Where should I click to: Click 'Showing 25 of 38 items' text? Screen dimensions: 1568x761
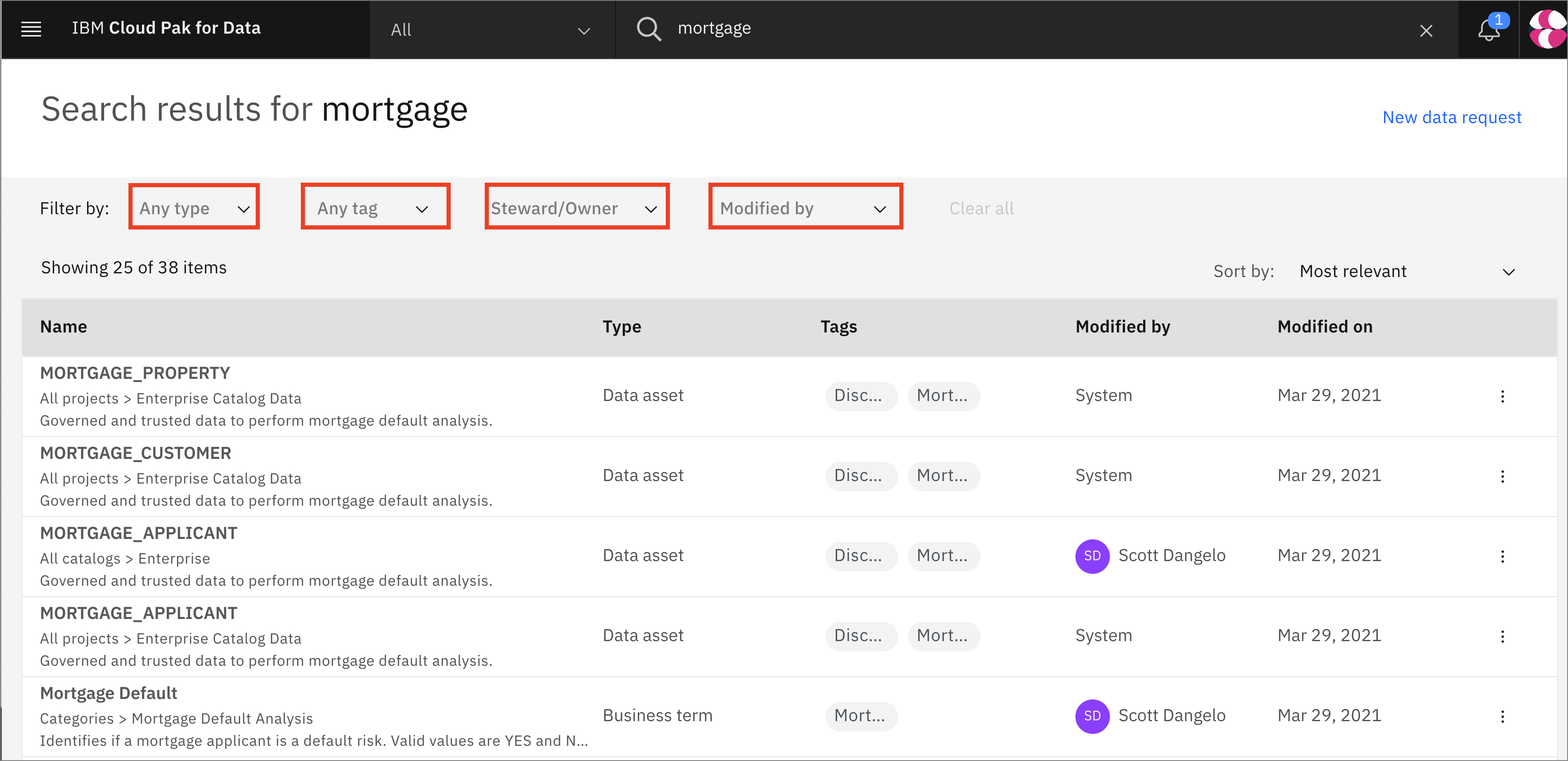tap(133, 268)
